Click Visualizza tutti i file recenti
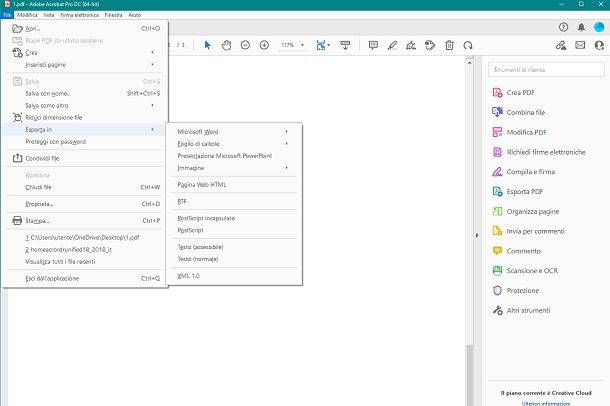The image size is (610, 406). 84,261
